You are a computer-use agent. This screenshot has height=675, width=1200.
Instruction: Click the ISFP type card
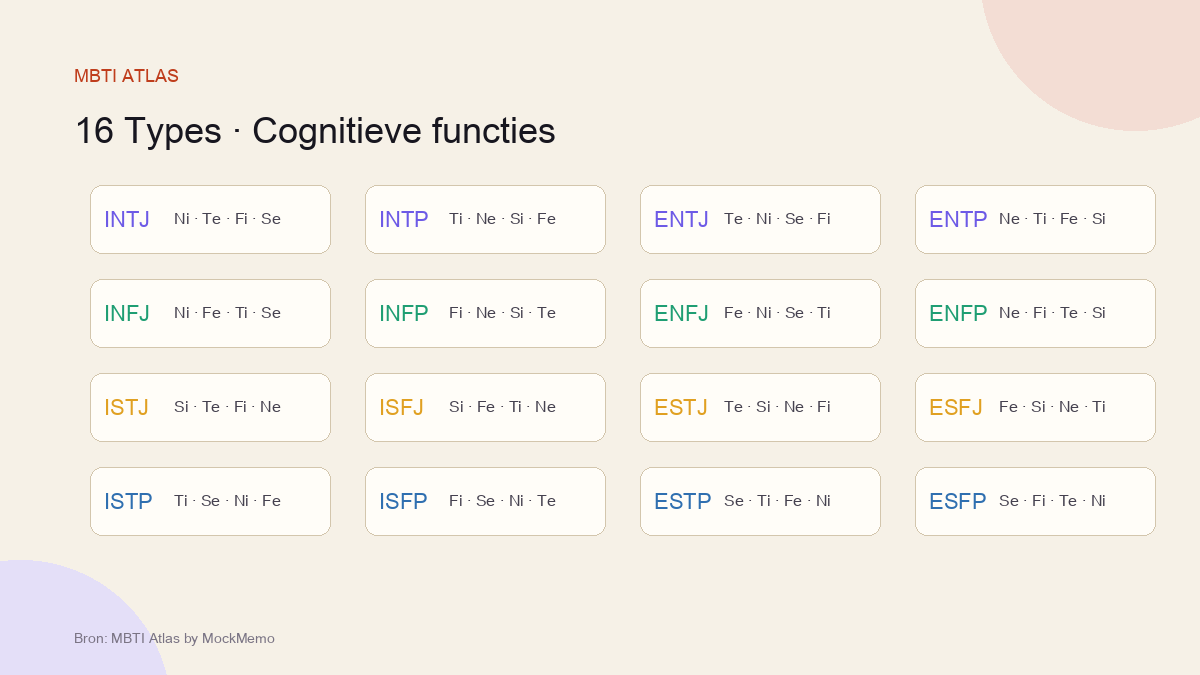(485, 501)
